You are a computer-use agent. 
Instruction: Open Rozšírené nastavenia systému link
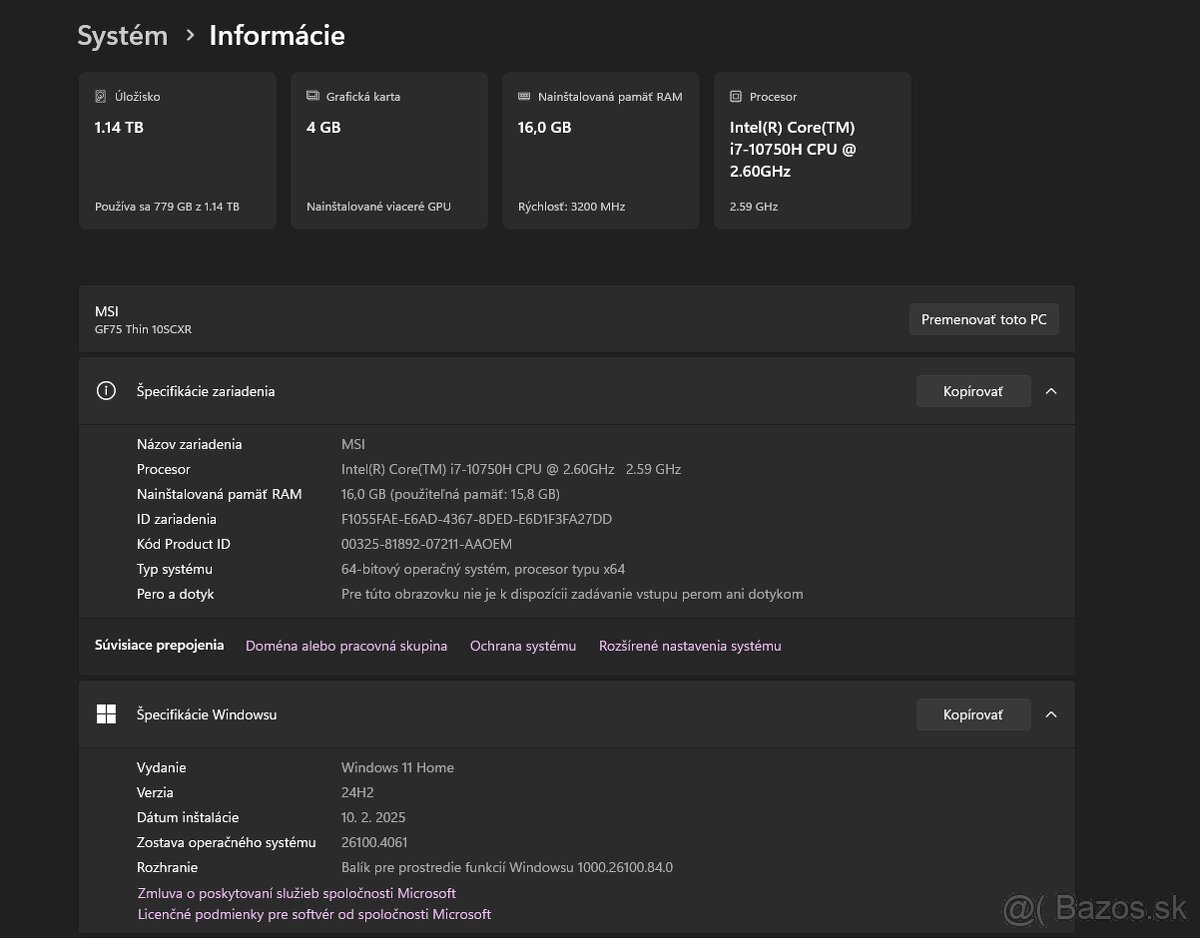(690, 646)
